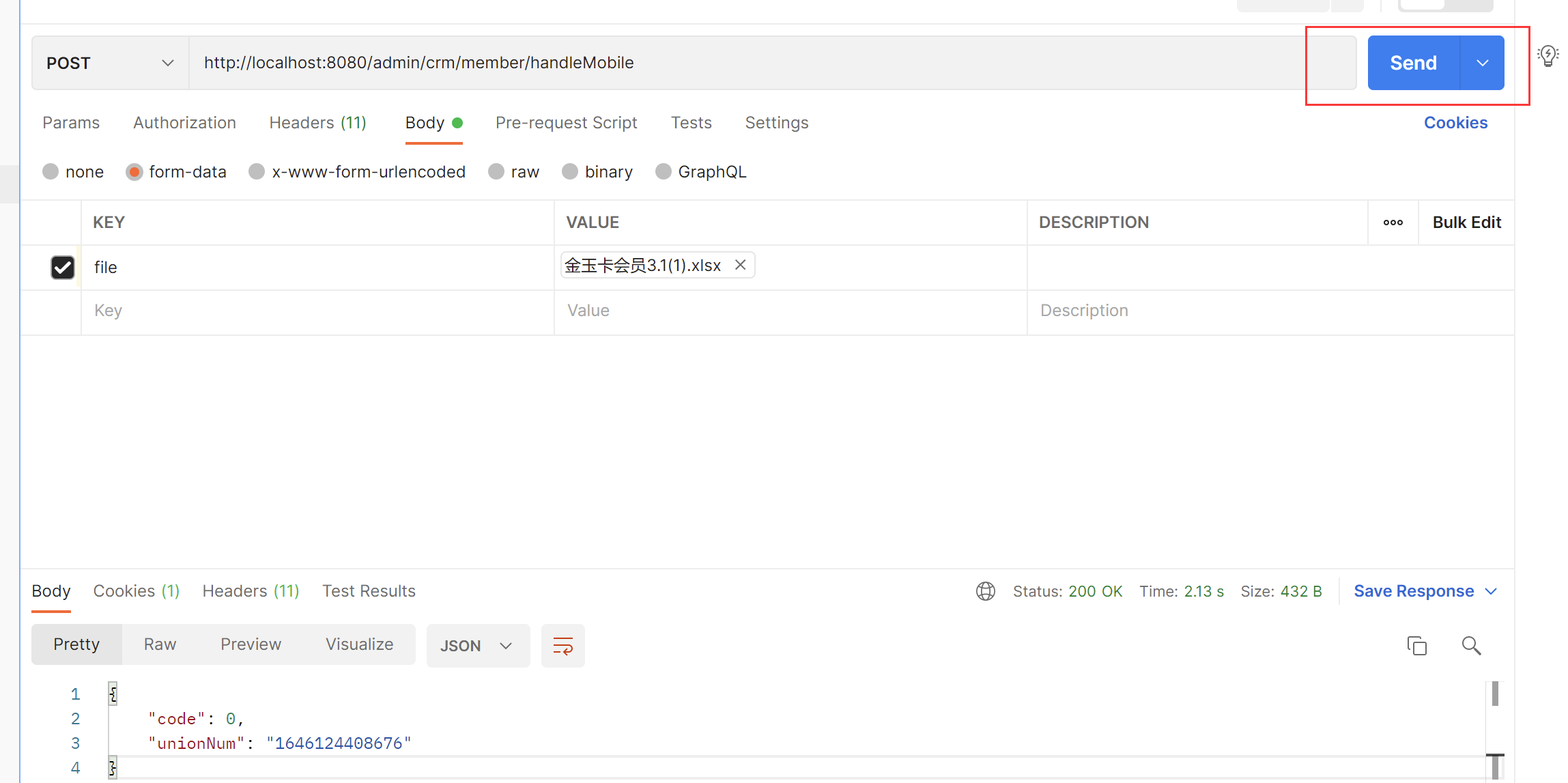Screen dimensions: 1568x783
Task: Click the Send button
Action: [x=1413, y=63]
